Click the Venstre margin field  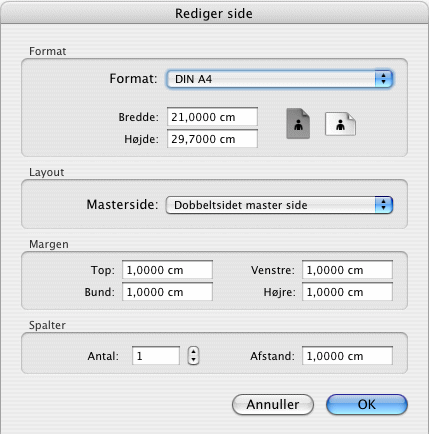pyautogui.click(x=347, y=270)
